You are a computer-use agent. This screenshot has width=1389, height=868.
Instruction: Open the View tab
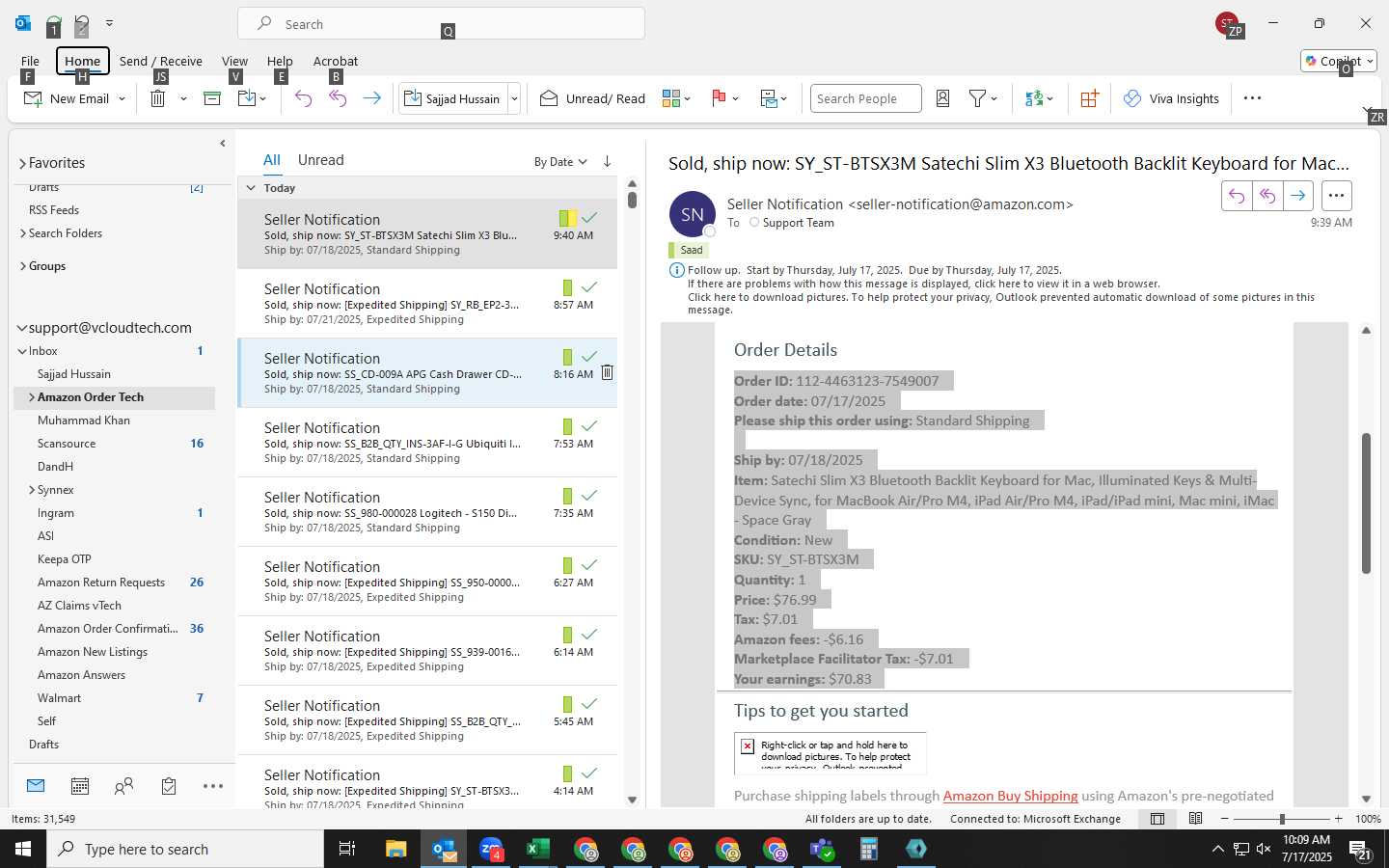pyautogui.click(x=234, y=61)
